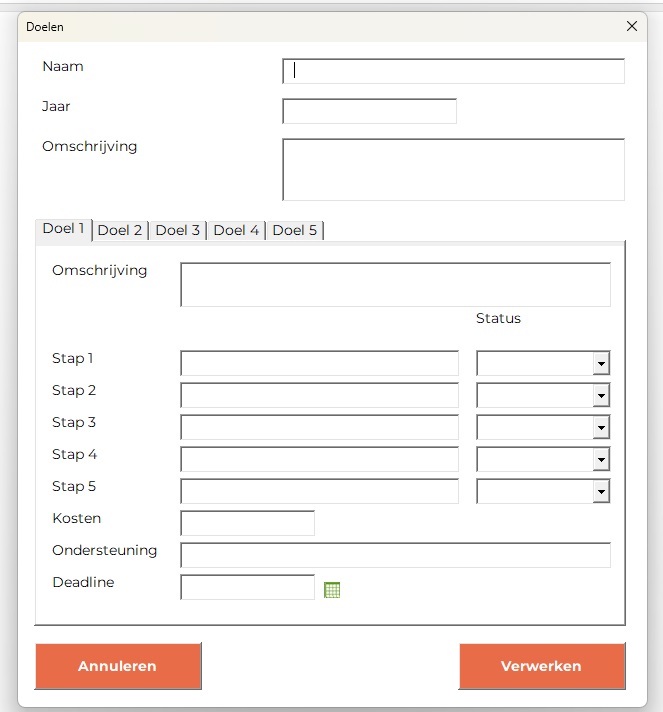Go to the Doel 5 tab
The image size is (663, 712).
(295, 230)
